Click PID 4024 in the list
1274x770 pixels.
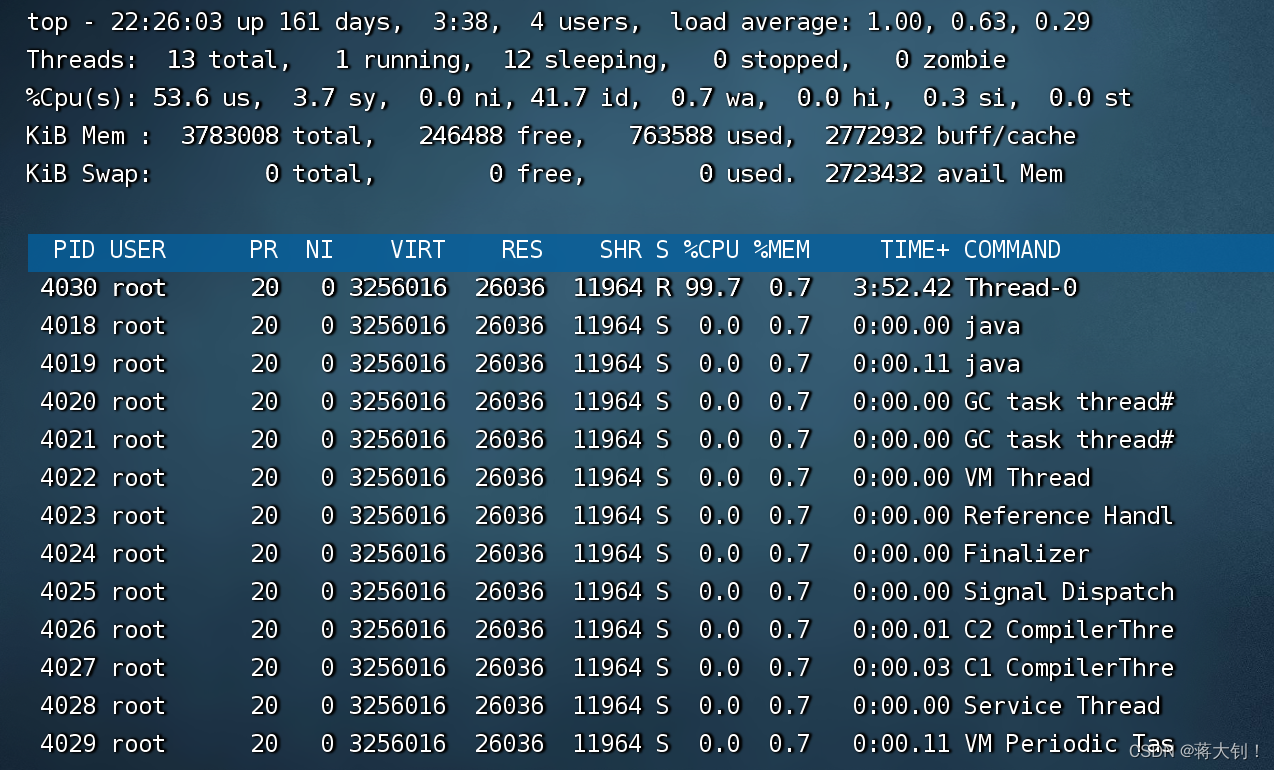pyautogui.click(x=69, y=554)
